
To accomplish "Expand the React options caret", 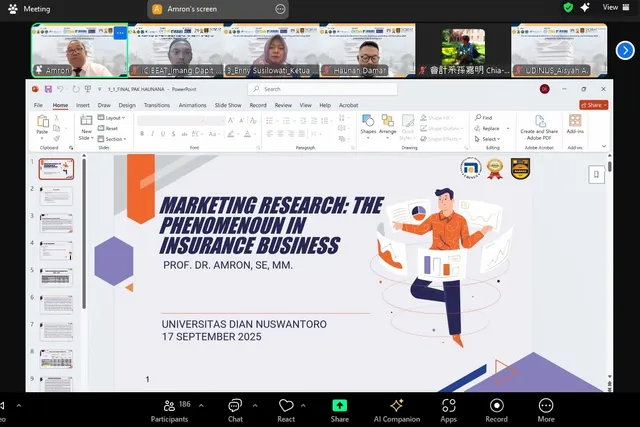I will (303, 405).
